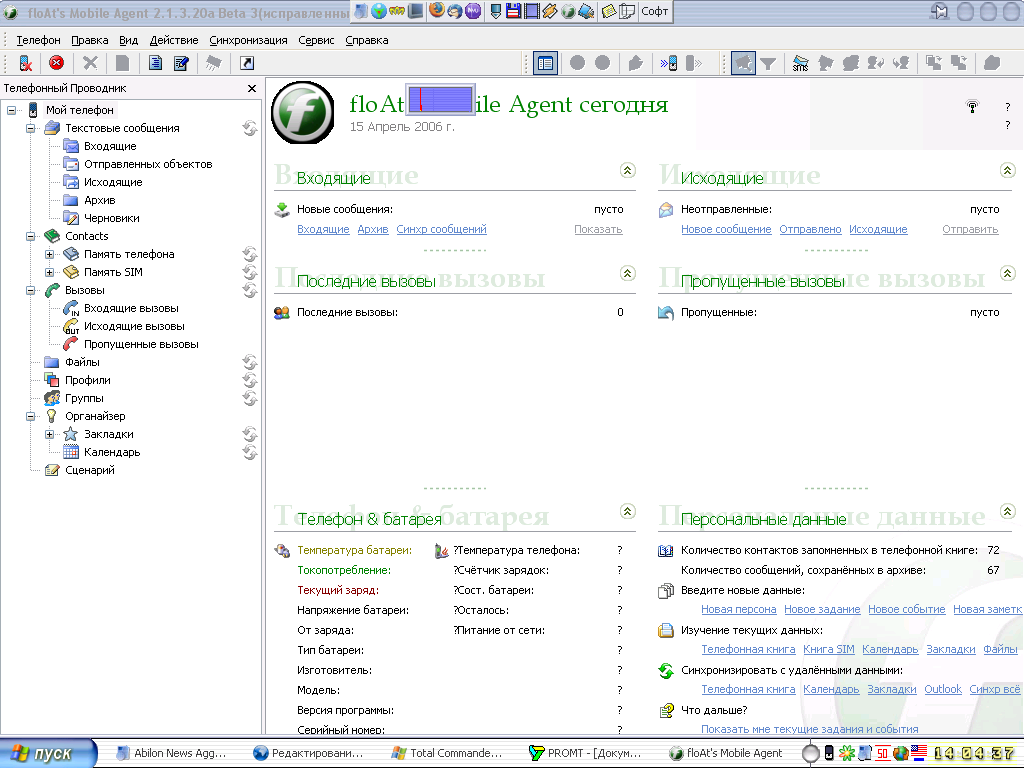Click the shortcut arrow toolbar icon
The image size is (1024, 768).
[247, 63]
